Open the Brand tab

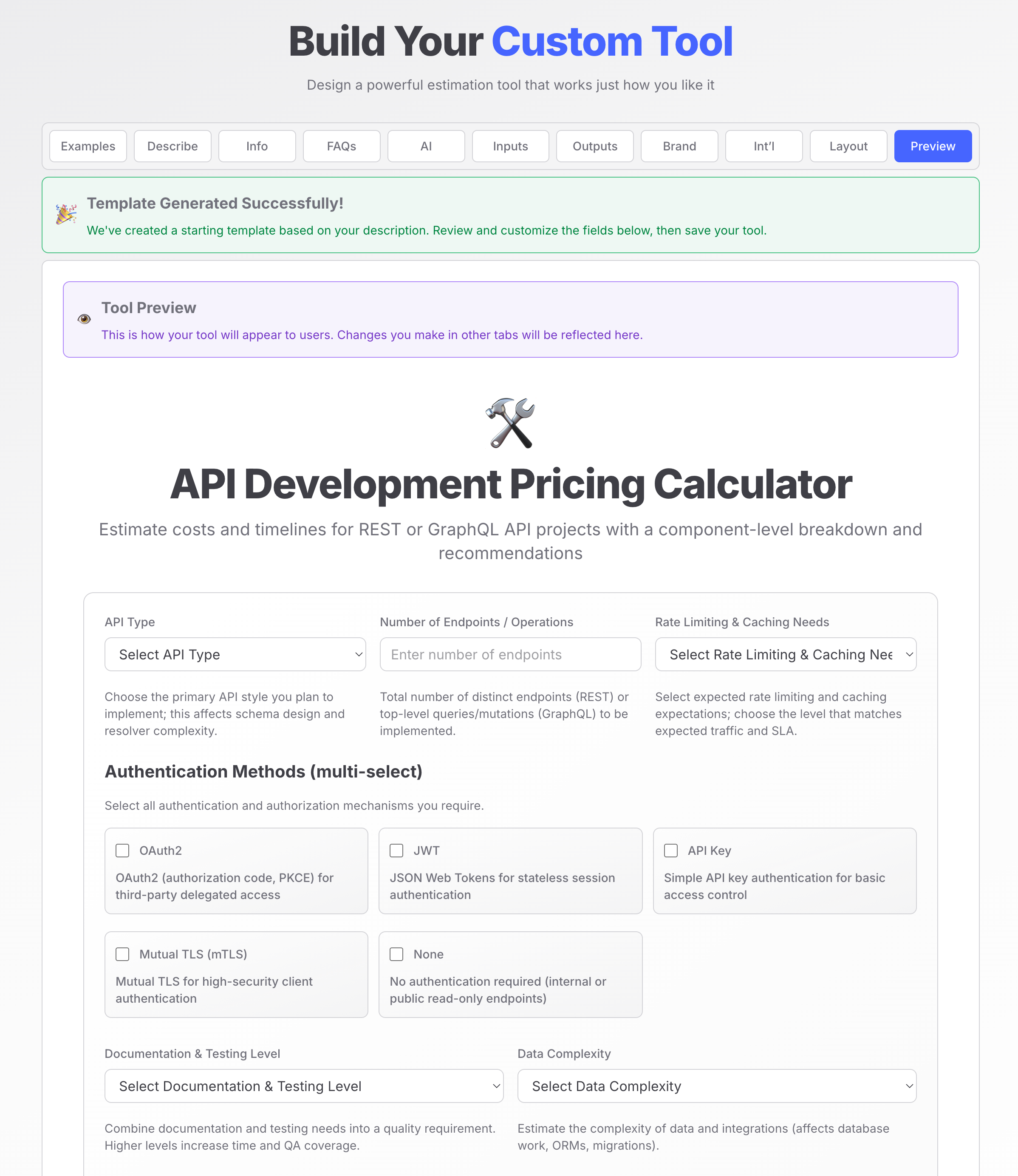(679, 146)
